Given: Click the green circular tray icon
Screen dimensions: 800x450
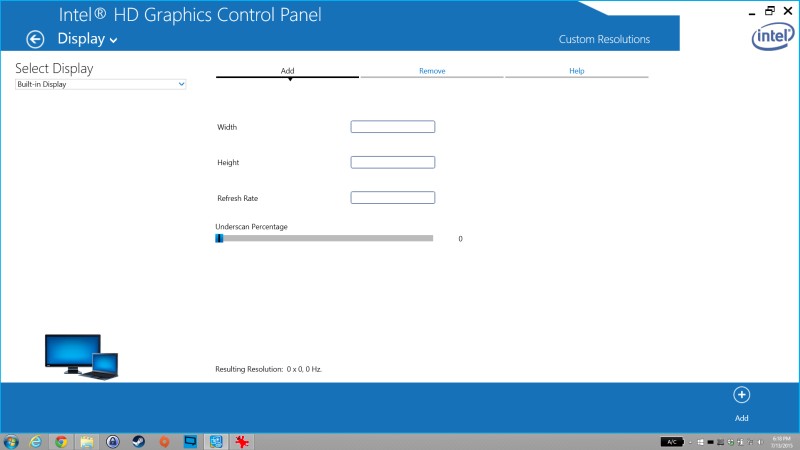Looking at the screenshot, I should (731, 442).
